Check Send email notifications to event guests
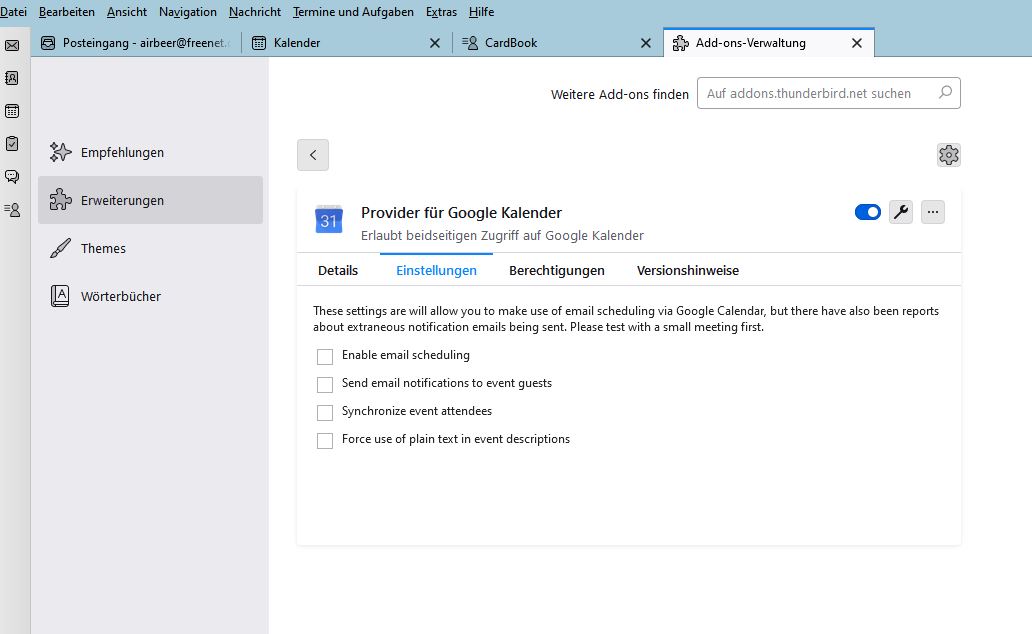Image resolution: width=1032 pixels, height=634 pixels. coord(325,385)
